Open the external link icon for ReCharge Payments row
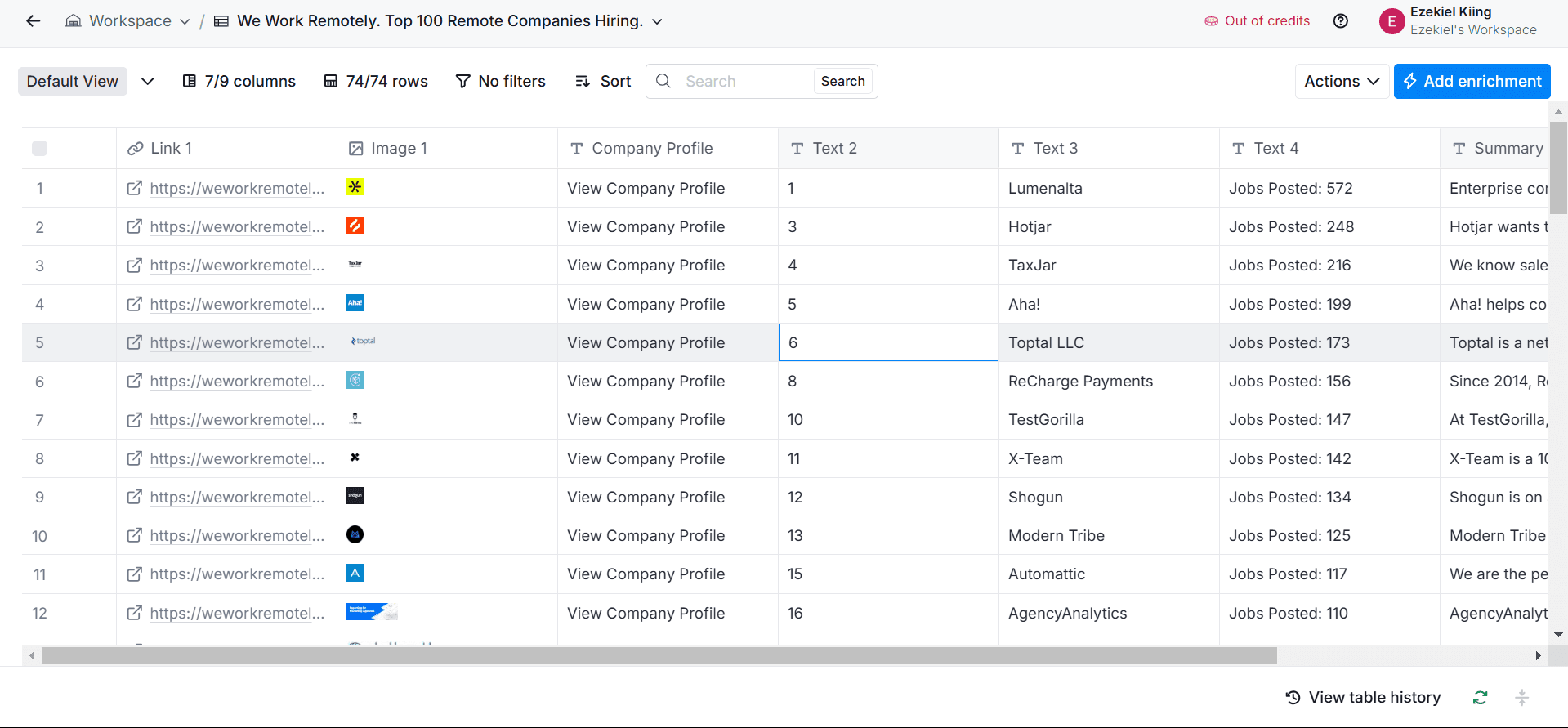This screenshot has width=1568, height=728. pos(135,381)
